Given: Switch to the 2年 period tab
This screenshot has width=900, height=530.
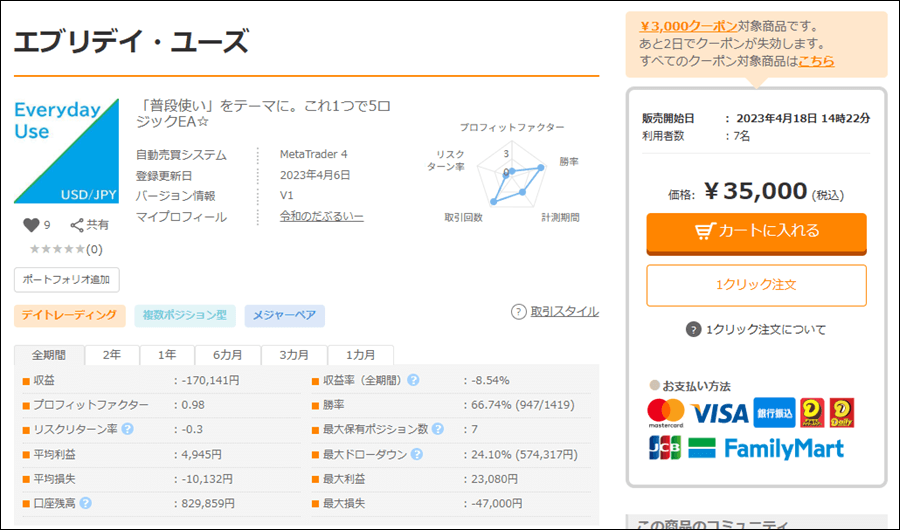Looking at the screenshot, I should (111, 355).
